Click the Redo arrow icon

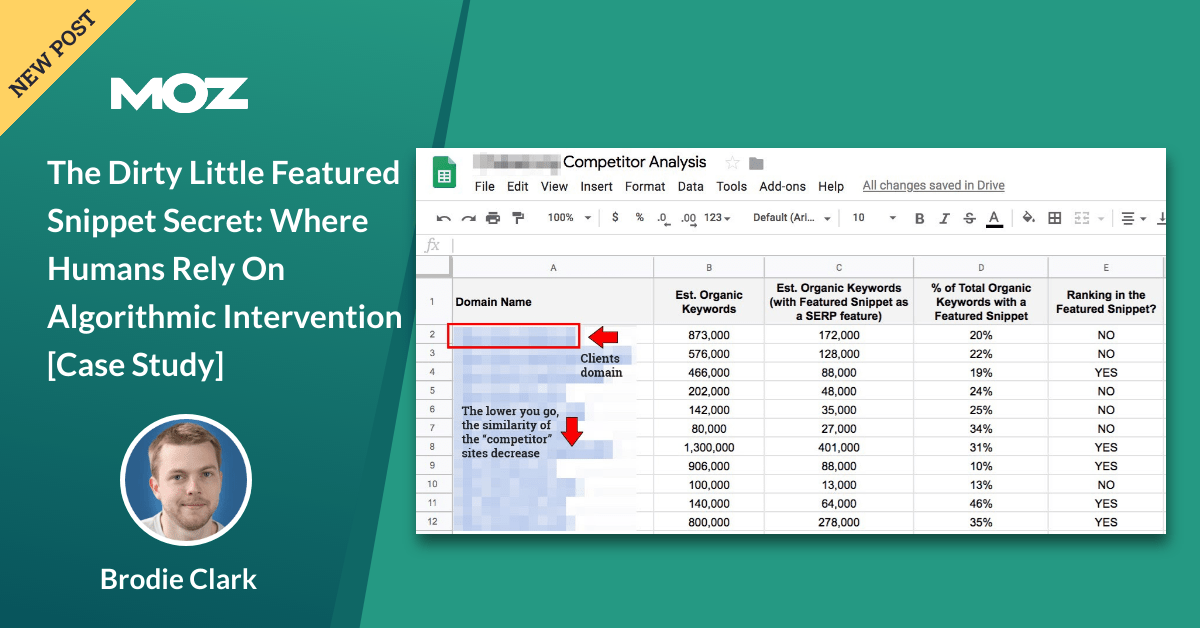click(x=468, y=218)
